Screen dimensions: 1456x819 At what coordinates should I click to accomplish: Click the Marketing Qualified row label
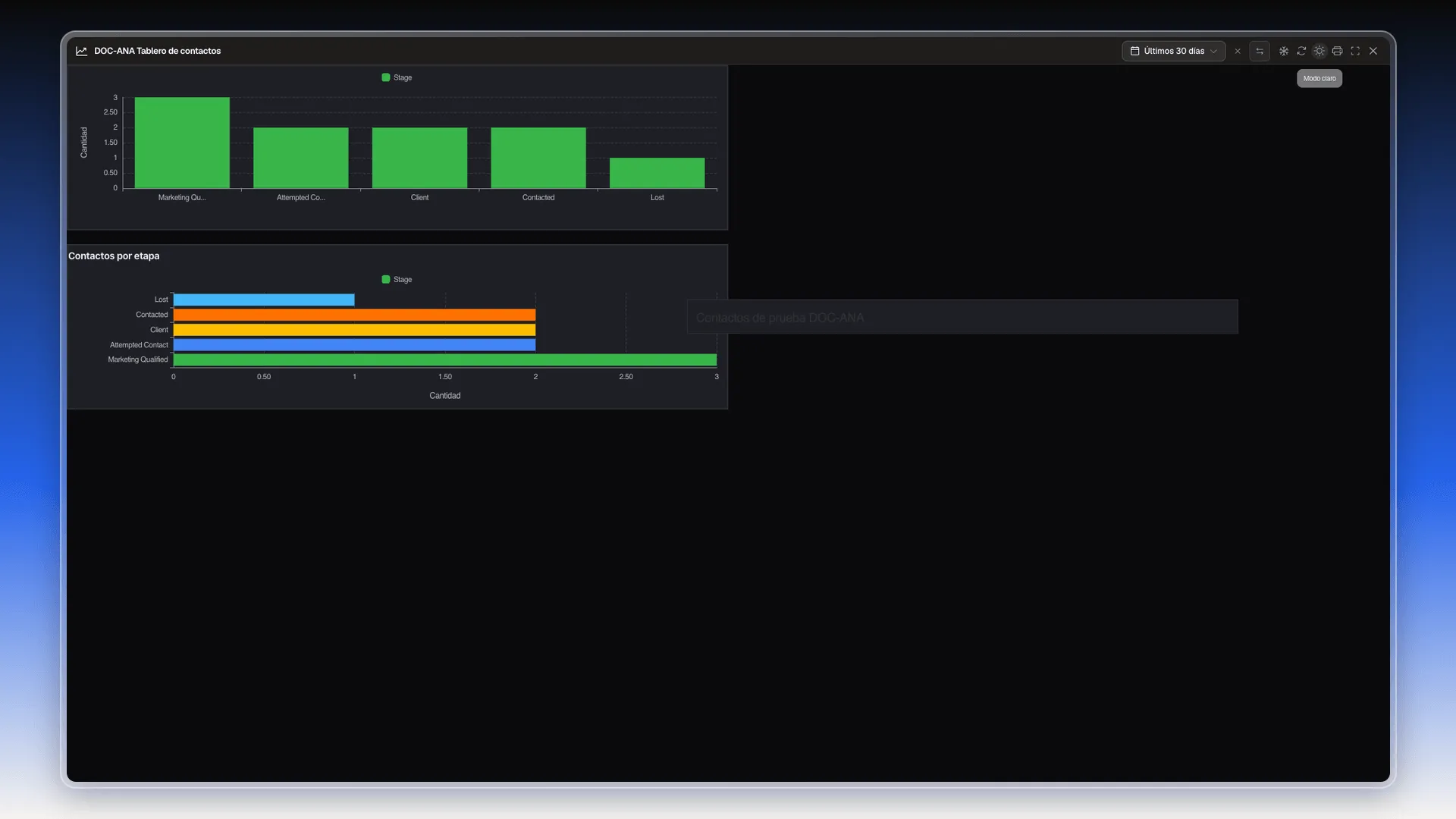(x=137, y=359)
